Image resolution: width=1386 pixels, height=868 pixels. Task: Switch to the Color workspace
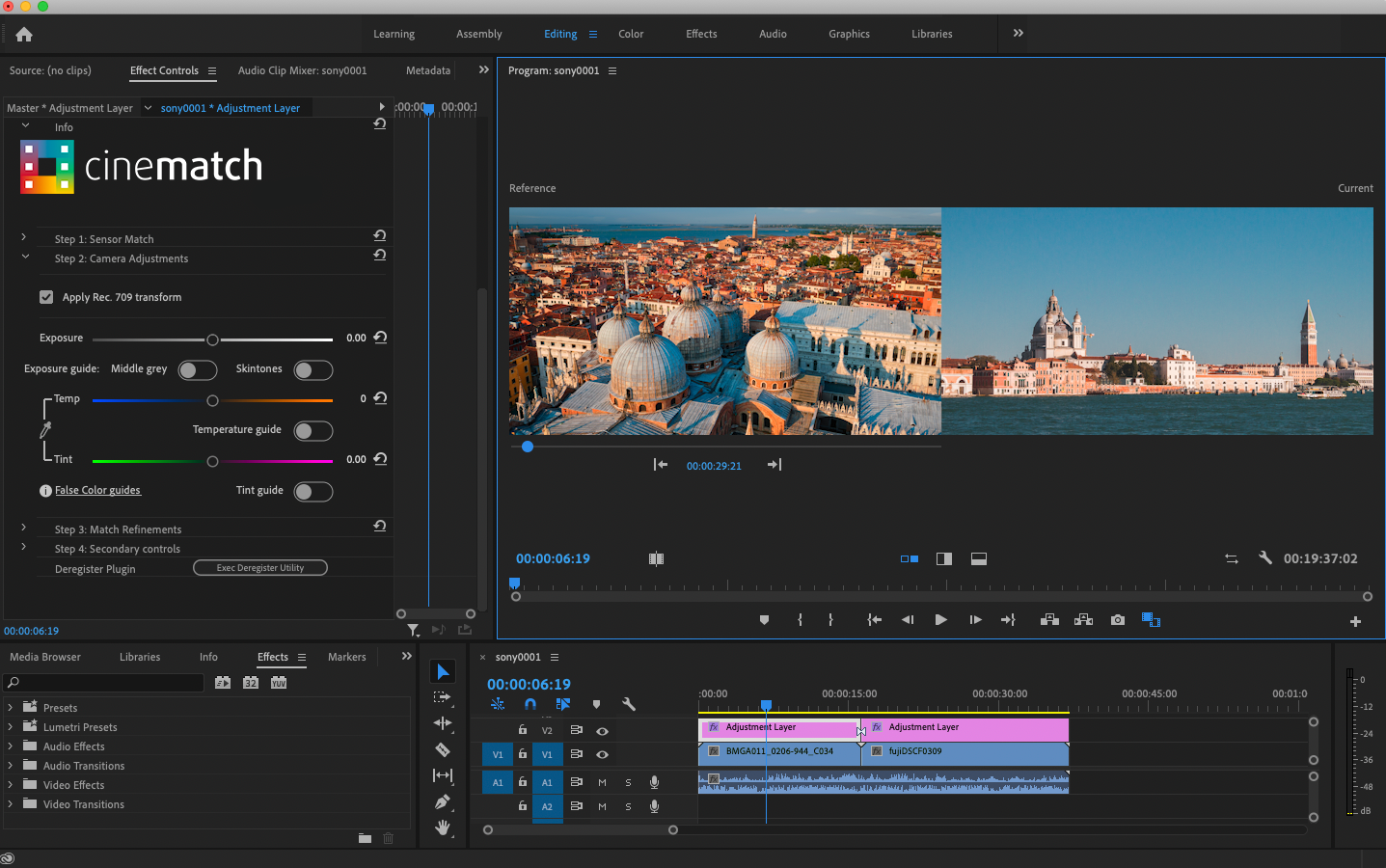(631, 34)
